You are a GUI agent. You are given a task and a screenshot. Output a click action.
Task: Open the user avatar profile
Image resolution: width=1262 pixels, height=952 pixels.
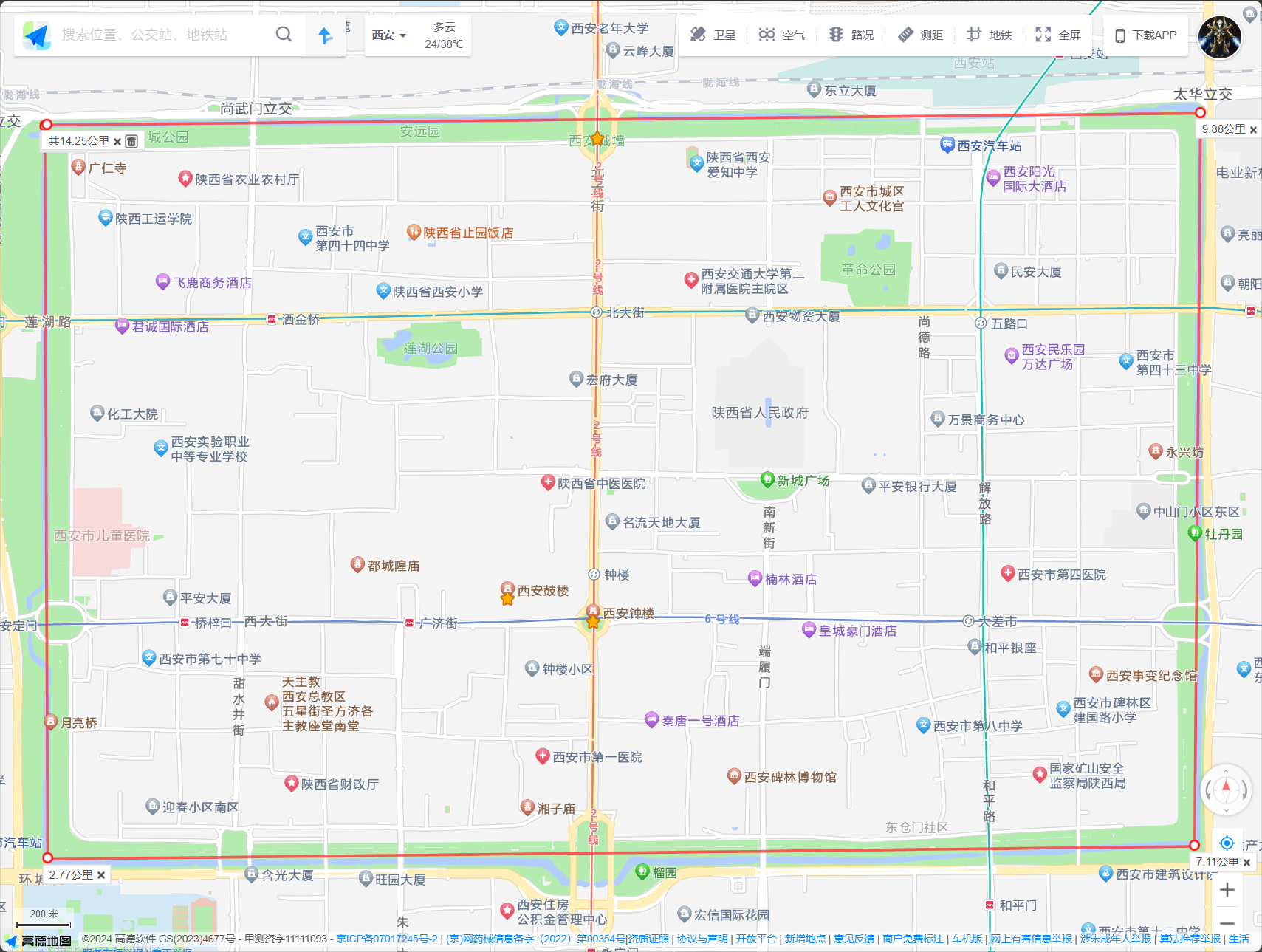click(x=1219, y=37)
